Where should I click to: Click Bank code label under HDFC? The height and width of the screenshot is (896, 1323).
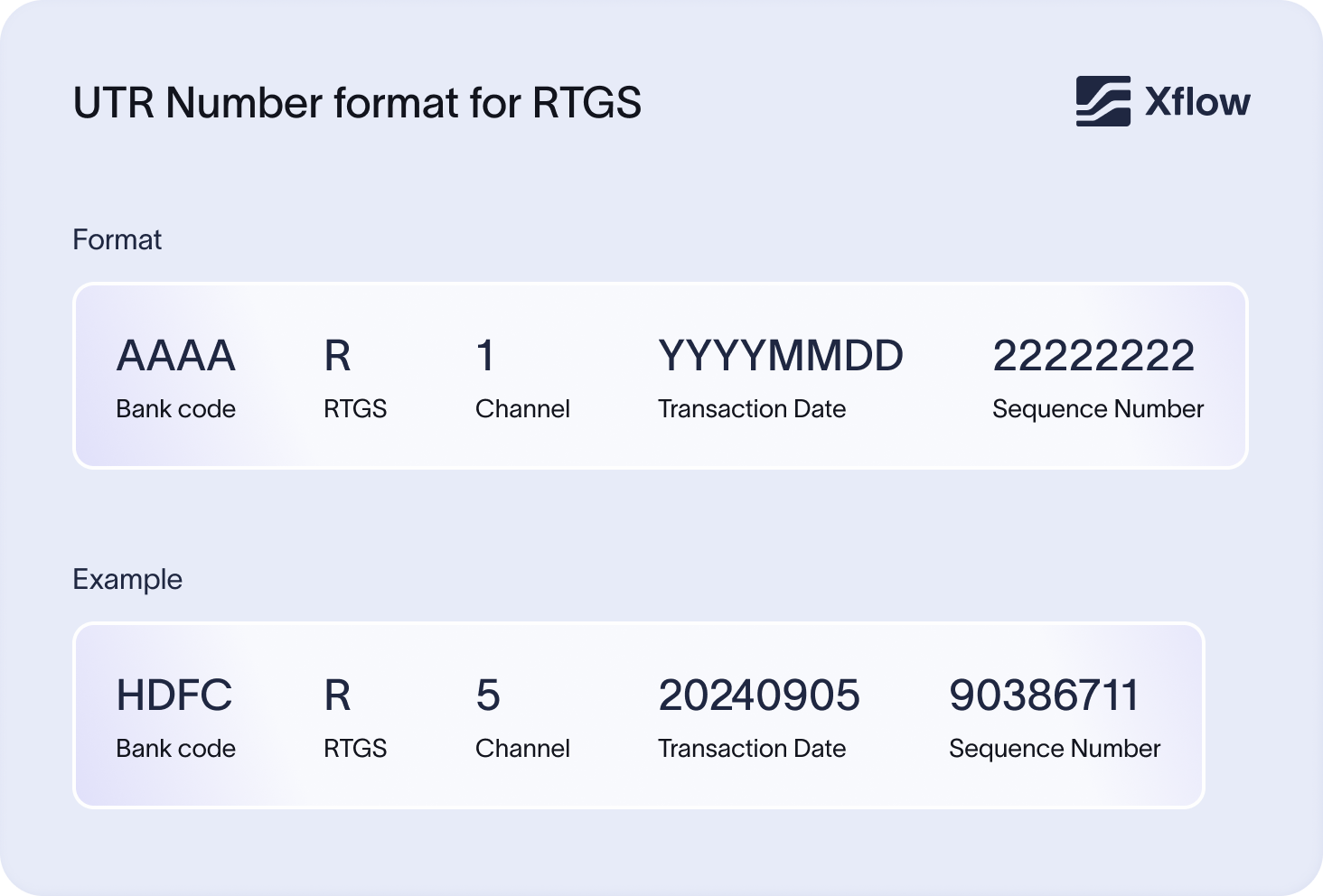(175, 749)
